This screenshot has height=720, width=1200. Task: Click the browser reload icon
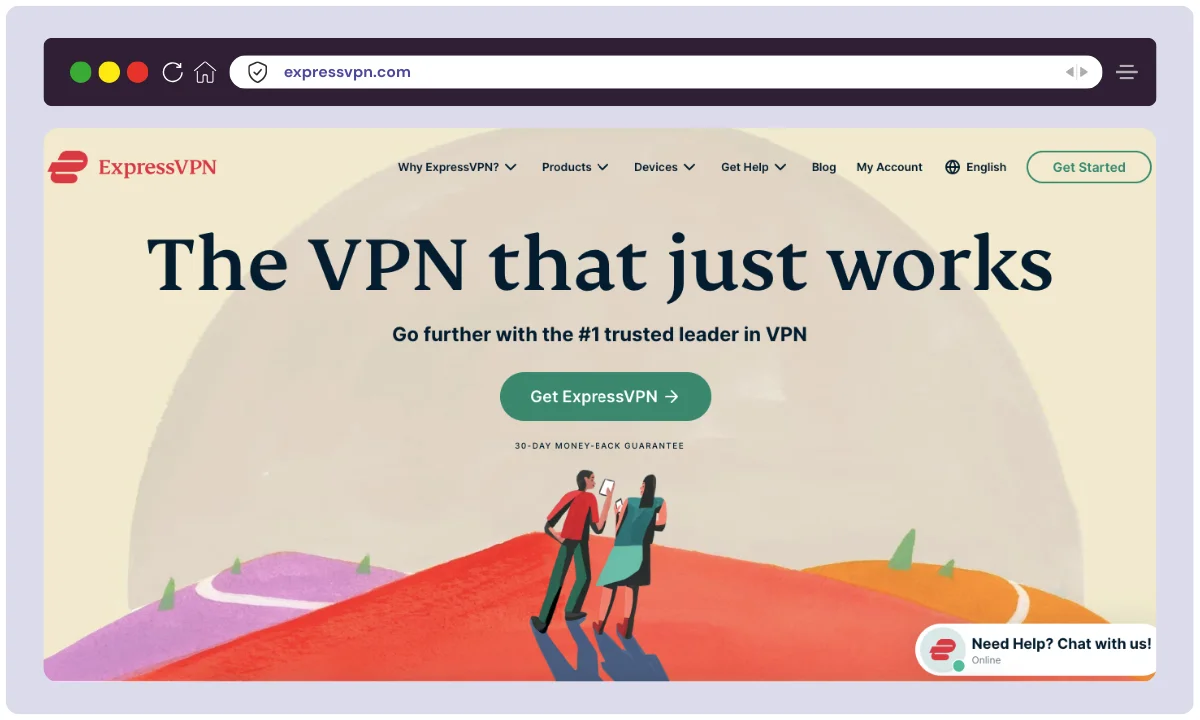(x=172, y=72)
